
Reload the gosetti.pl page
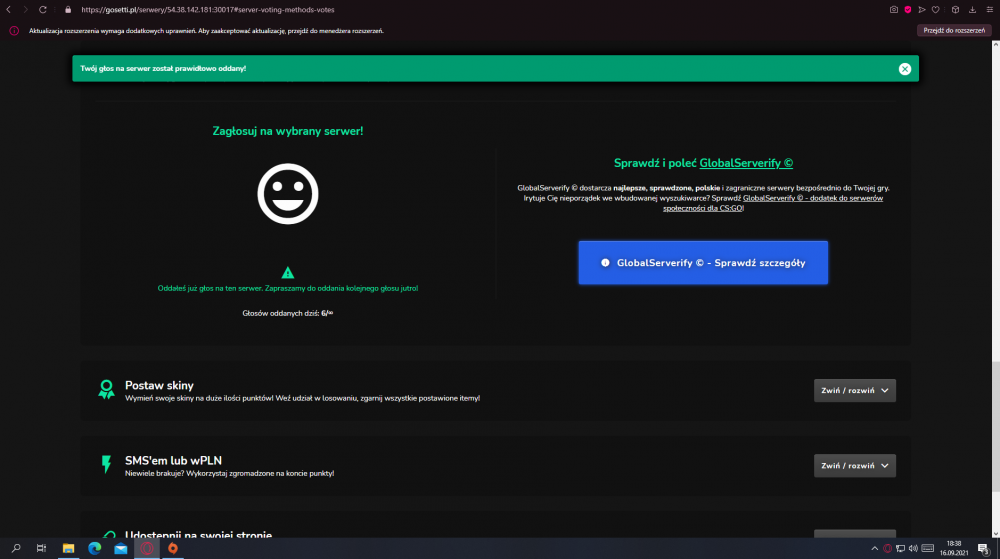[43, 10]
